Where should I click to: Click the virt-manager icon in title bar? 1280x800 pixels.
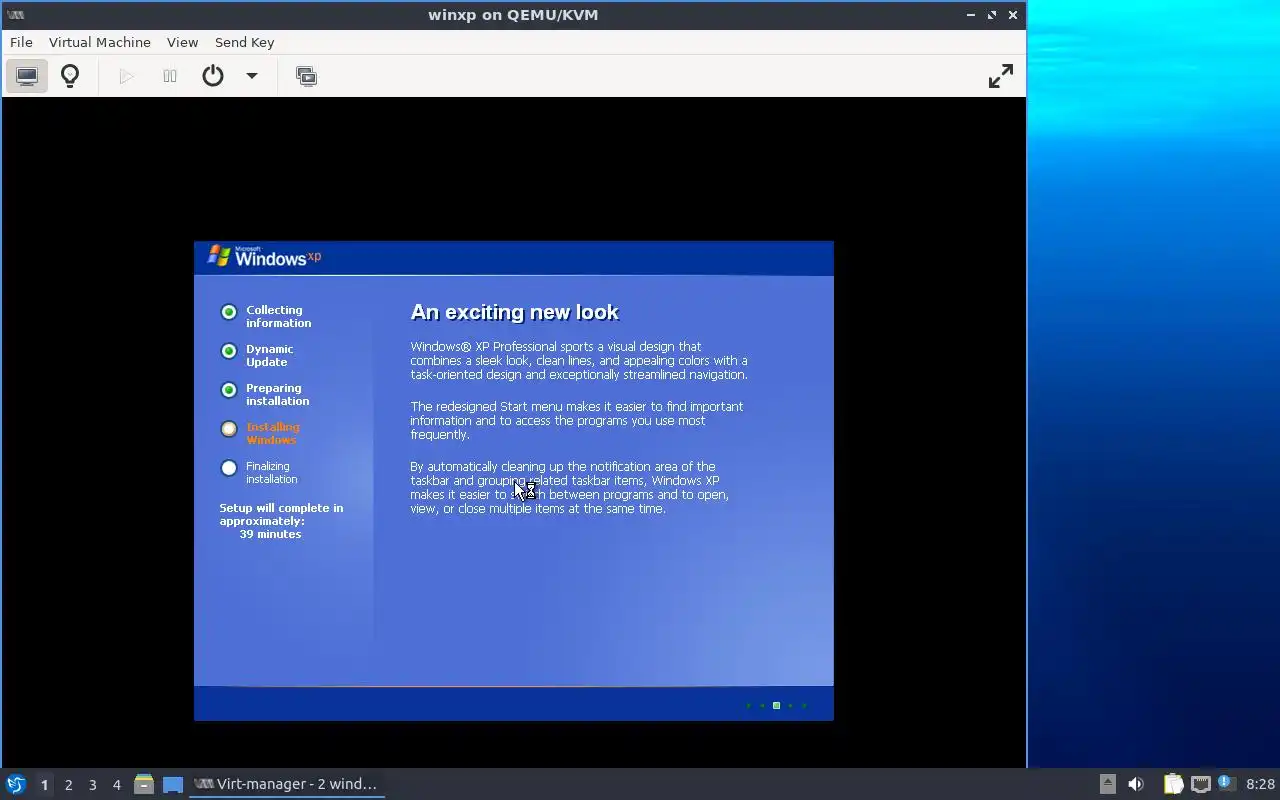[15, 15]
